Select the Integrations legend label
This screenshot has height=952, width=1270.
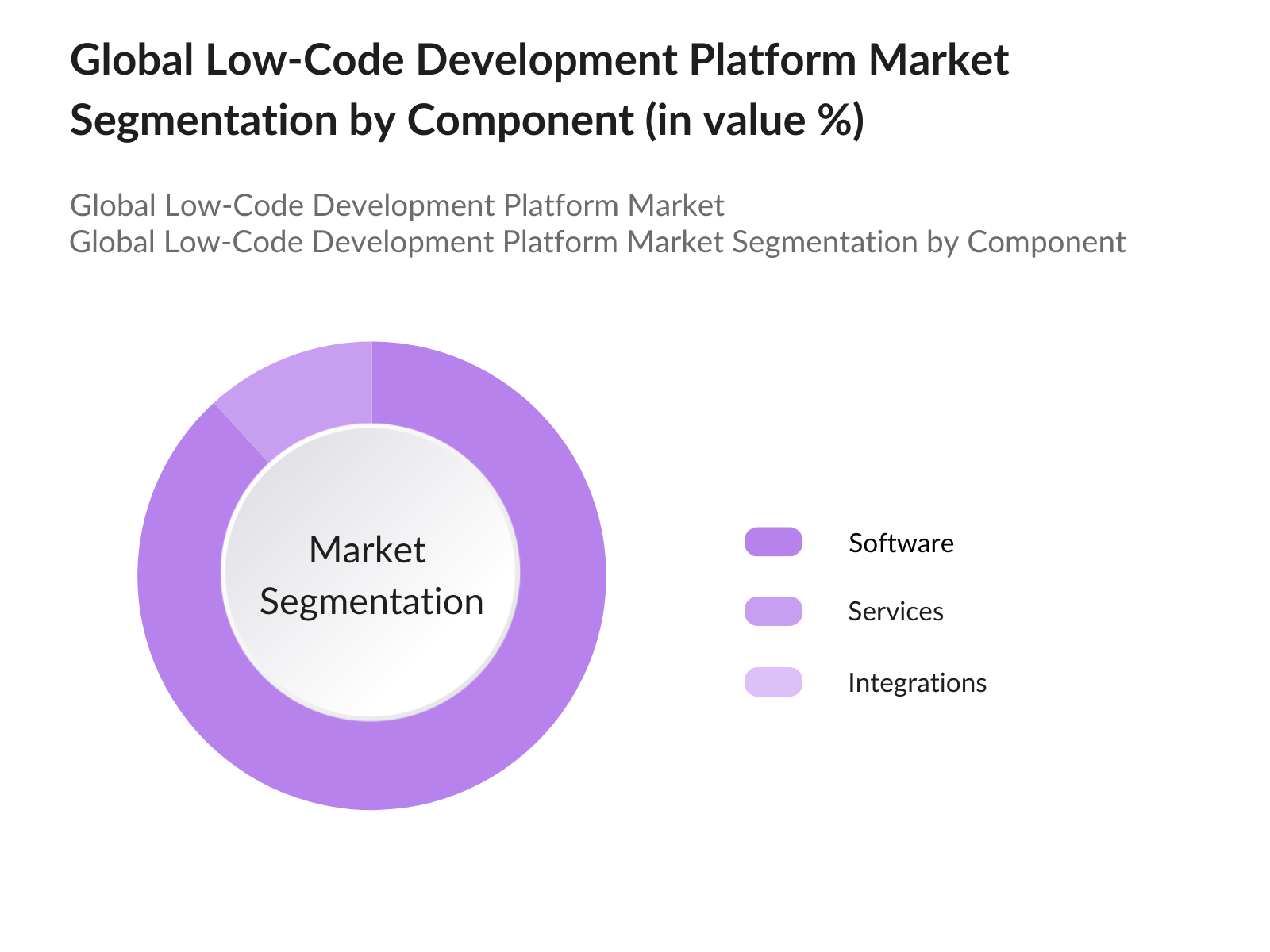(917, 683)
